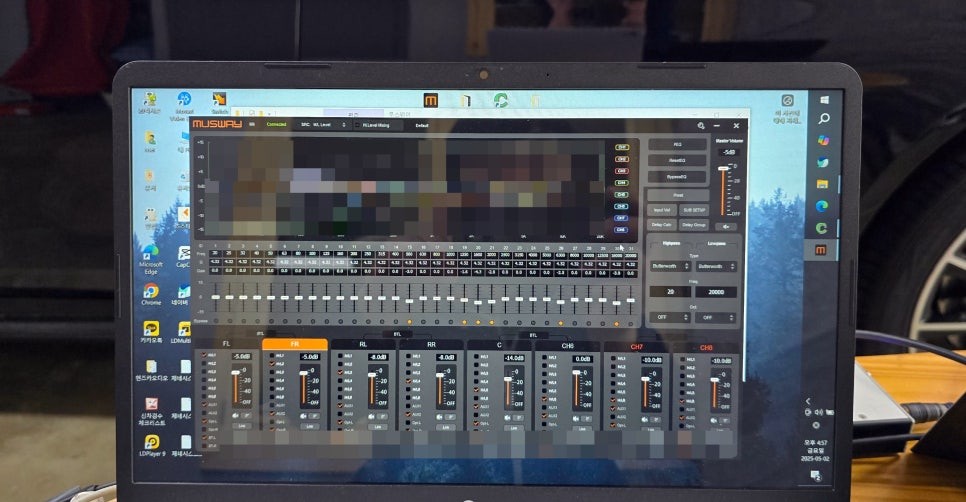Open Google Chrome from the desktop
This screenshot has height=502, width=966.
(x=150, y=291)
